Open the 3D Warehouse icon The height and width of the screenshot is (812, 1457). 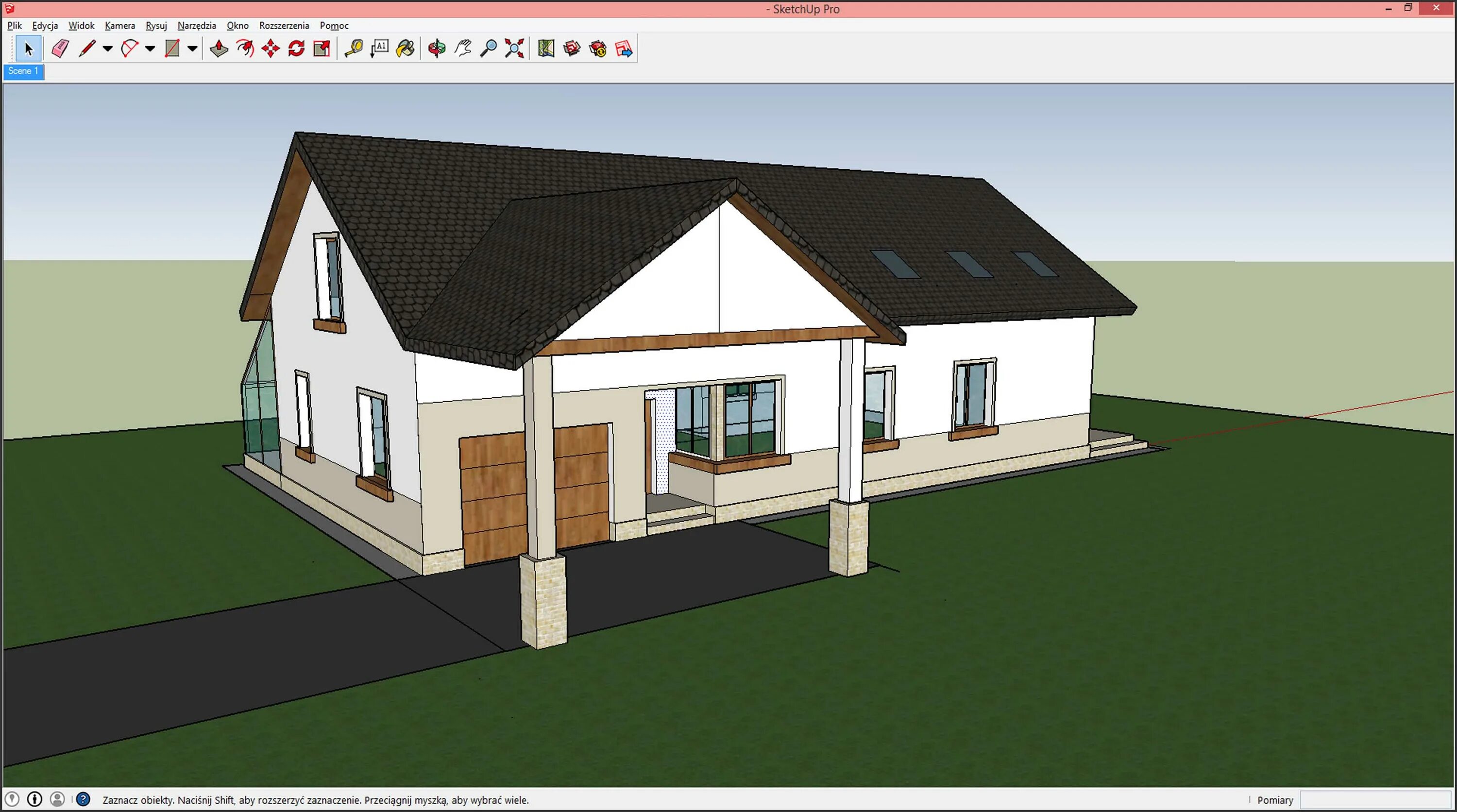coord(572,49)
